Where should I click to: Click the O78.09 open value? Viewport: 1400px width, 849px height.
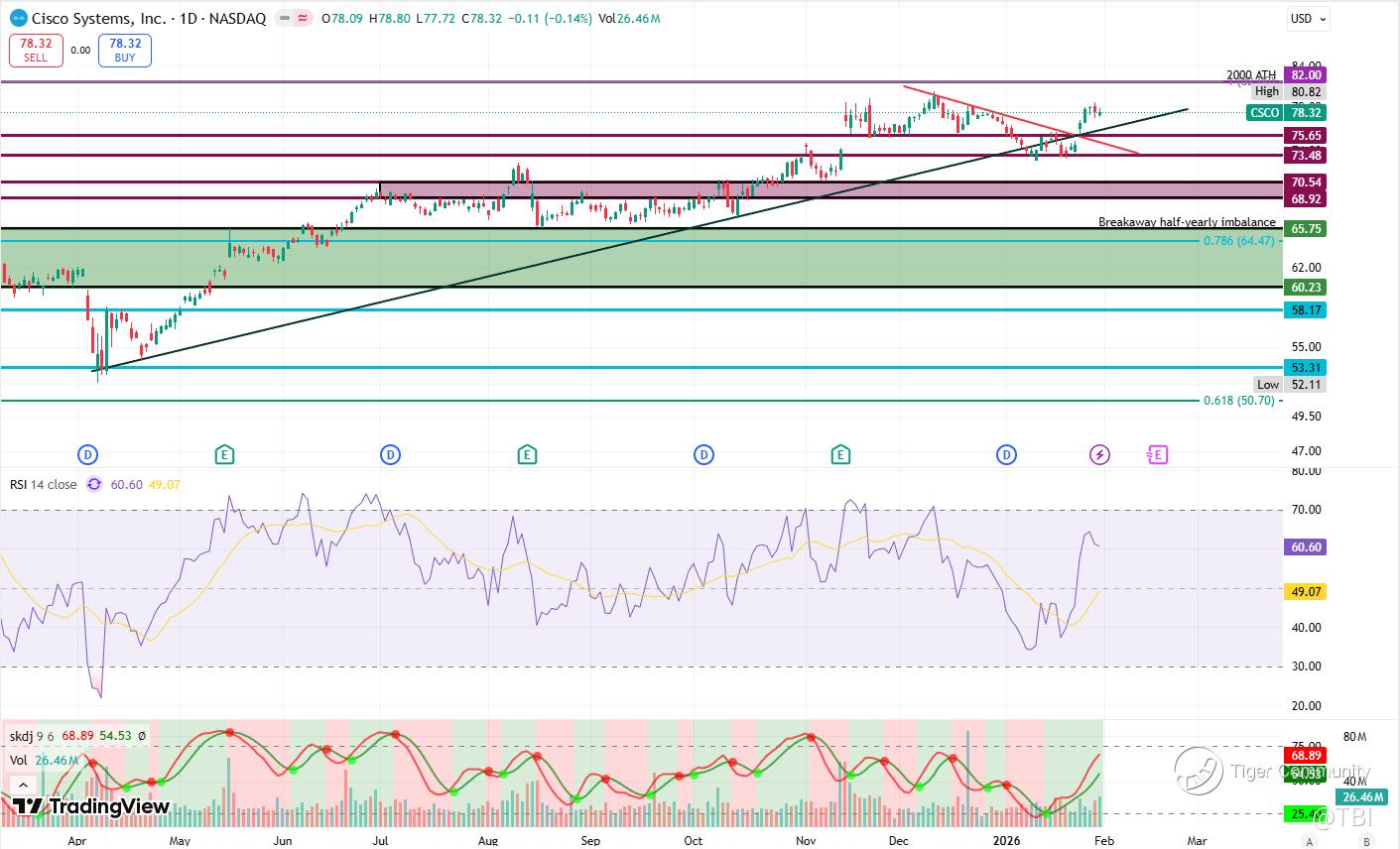pyautogui.click(x=342, y=18)
